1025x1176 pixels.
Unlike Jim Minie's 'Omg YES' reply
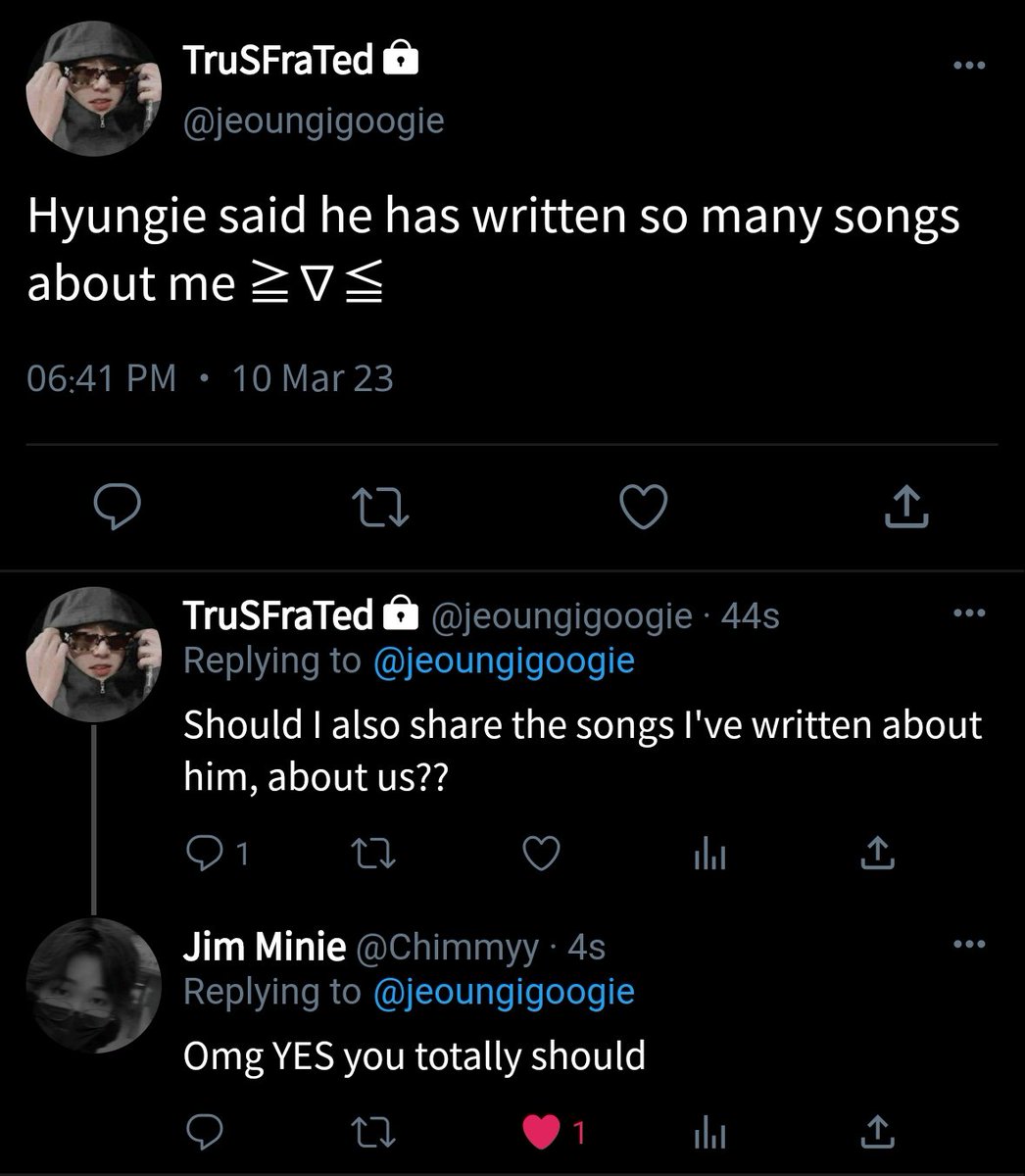(x=541, y=1132)
